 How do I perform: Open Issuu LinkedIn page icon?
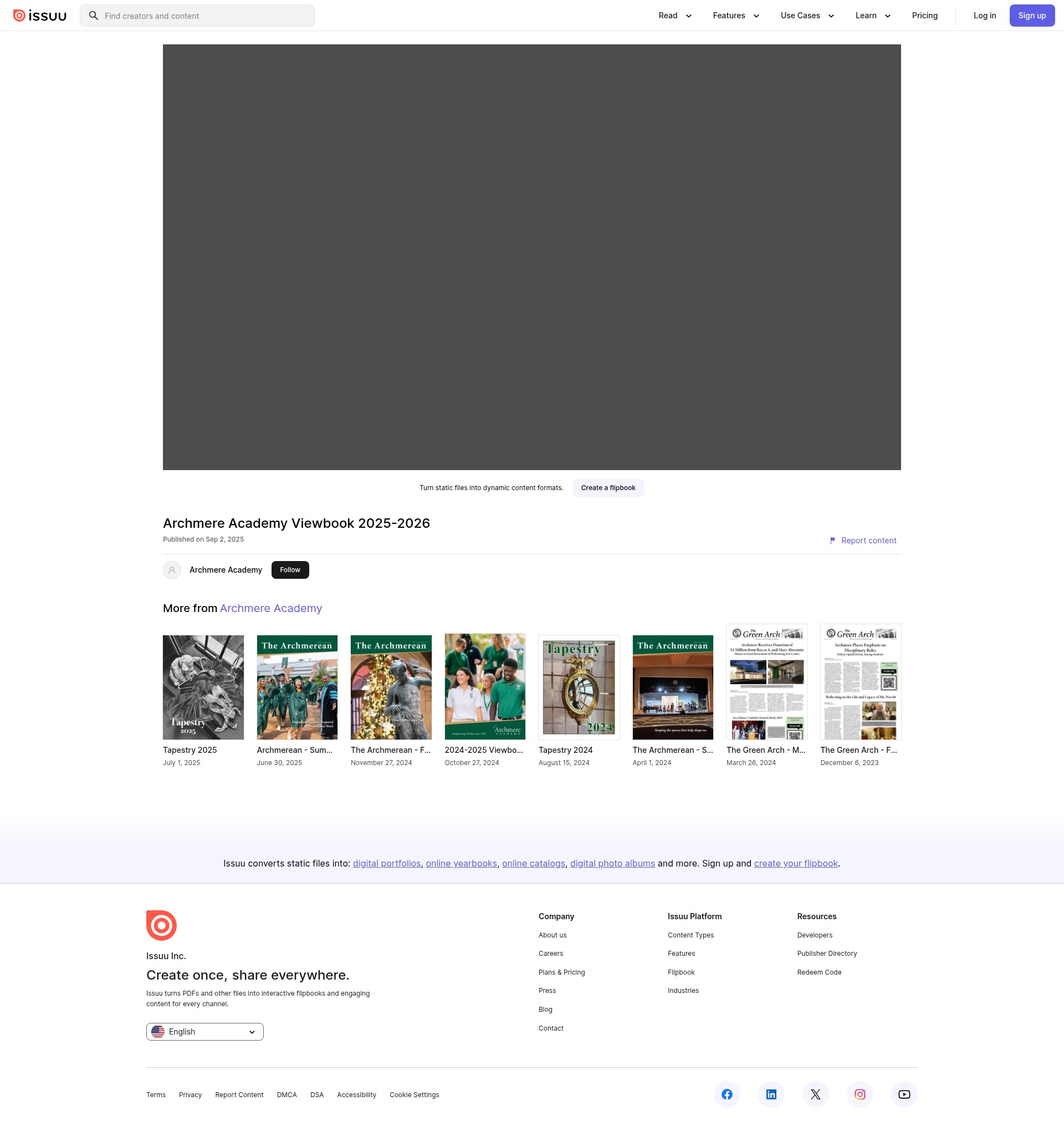point(771,1094)
